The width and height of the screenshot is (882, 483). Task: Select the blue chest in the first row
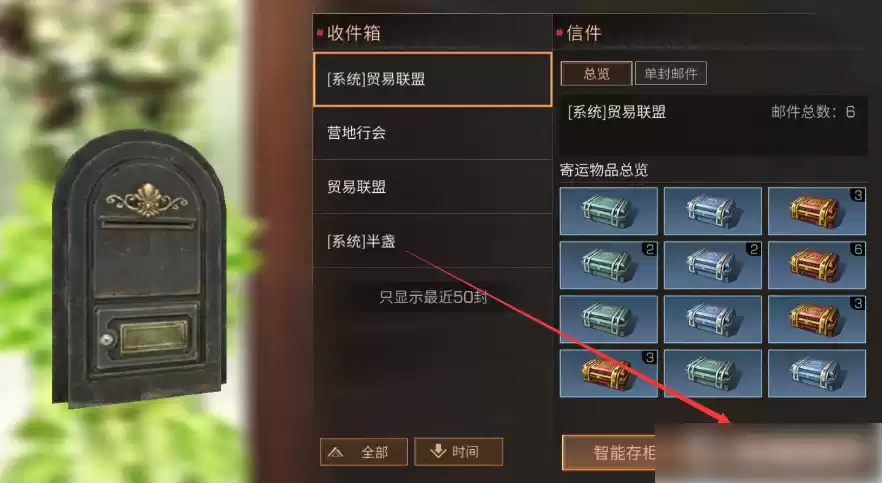713,211
